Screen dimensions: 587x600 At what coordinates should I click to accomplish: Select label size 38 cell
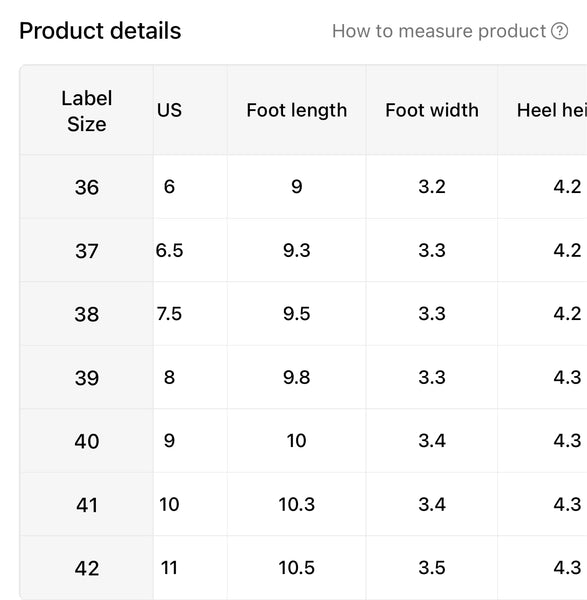click(87, 314)
